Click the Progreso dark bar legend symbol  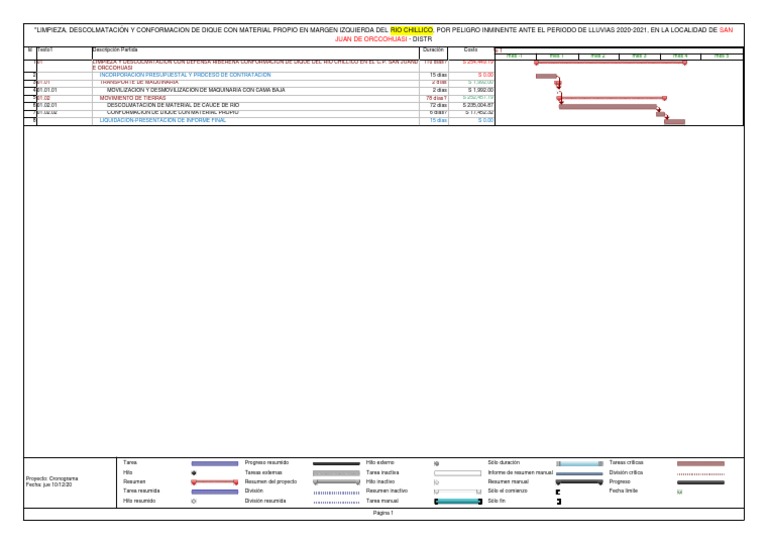point(700,483)
